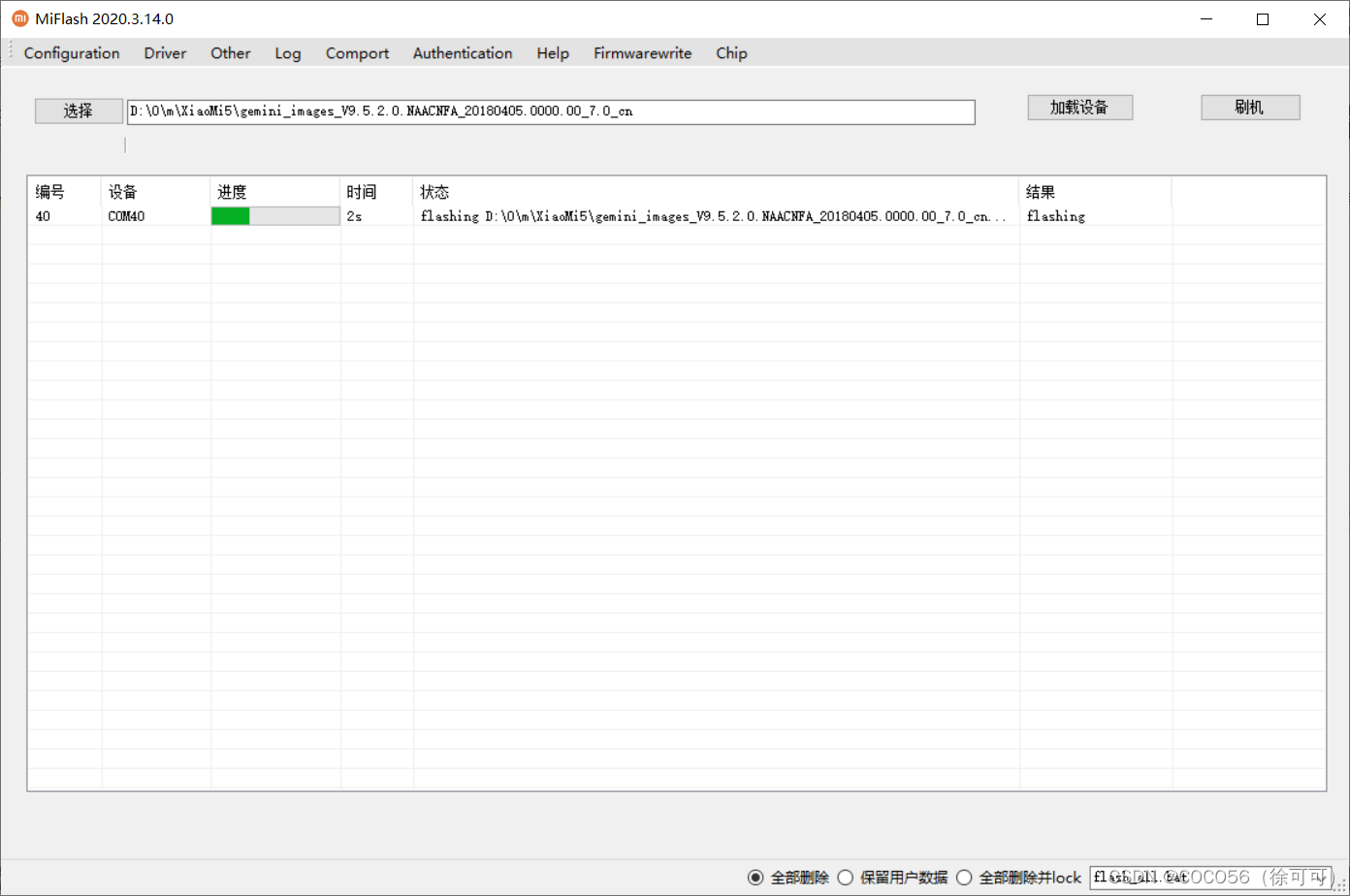Open the Chip menu

click(x=731, y=53)
